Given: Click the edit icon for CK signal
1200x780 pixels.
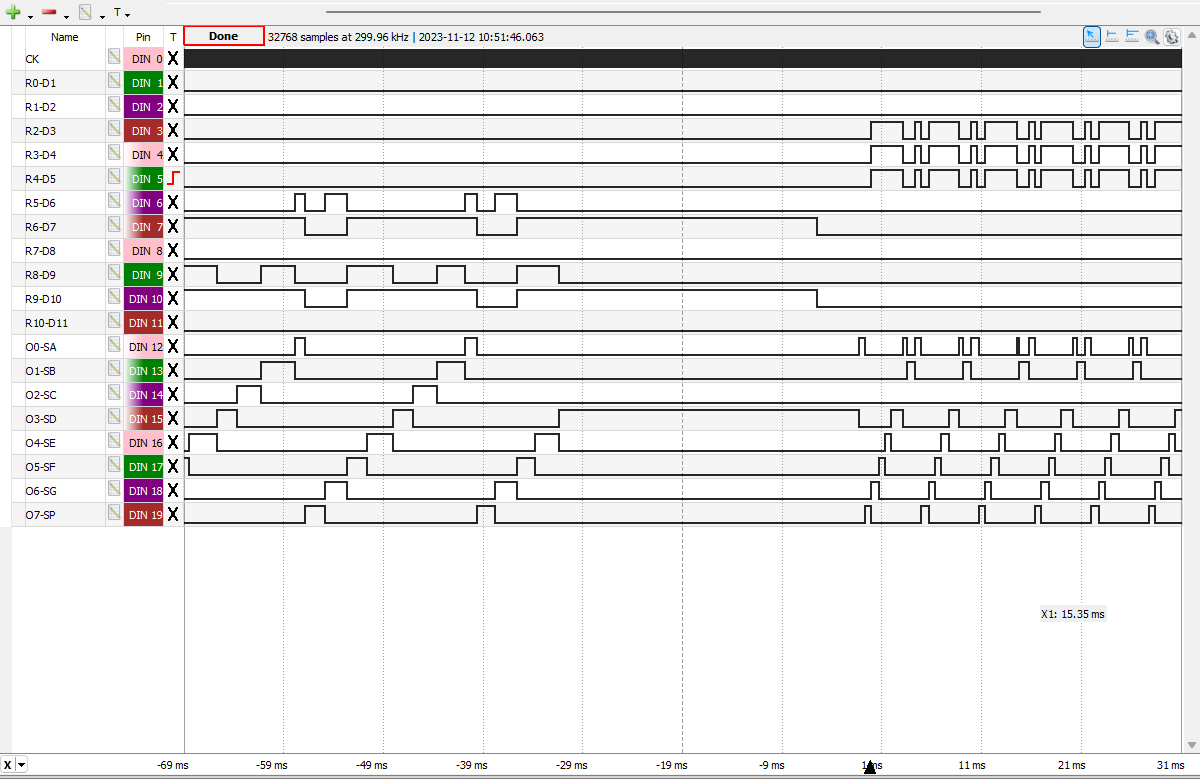Looking at the screenshot, I should (114, 59).
